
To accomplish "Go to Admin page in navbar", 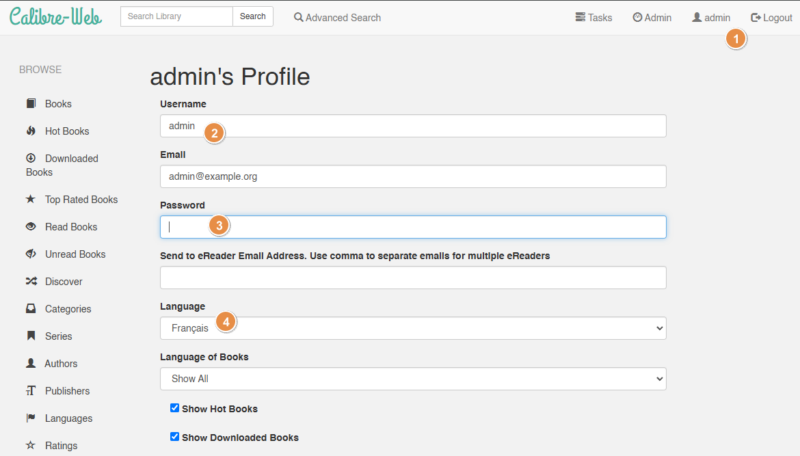I will pos(652,17).
